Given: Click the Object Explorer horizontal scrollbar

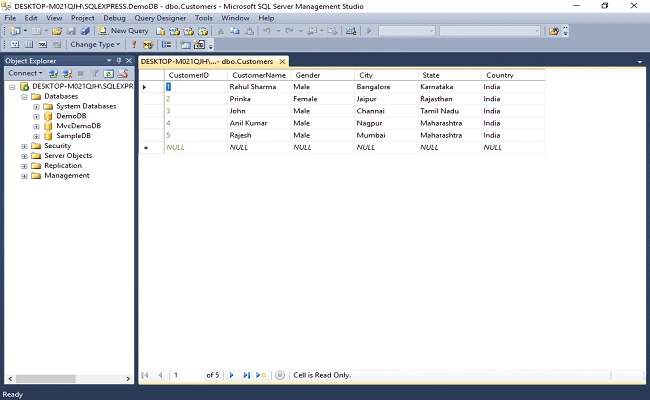Looking at the screenshot, I should click(x=69, y=378).
